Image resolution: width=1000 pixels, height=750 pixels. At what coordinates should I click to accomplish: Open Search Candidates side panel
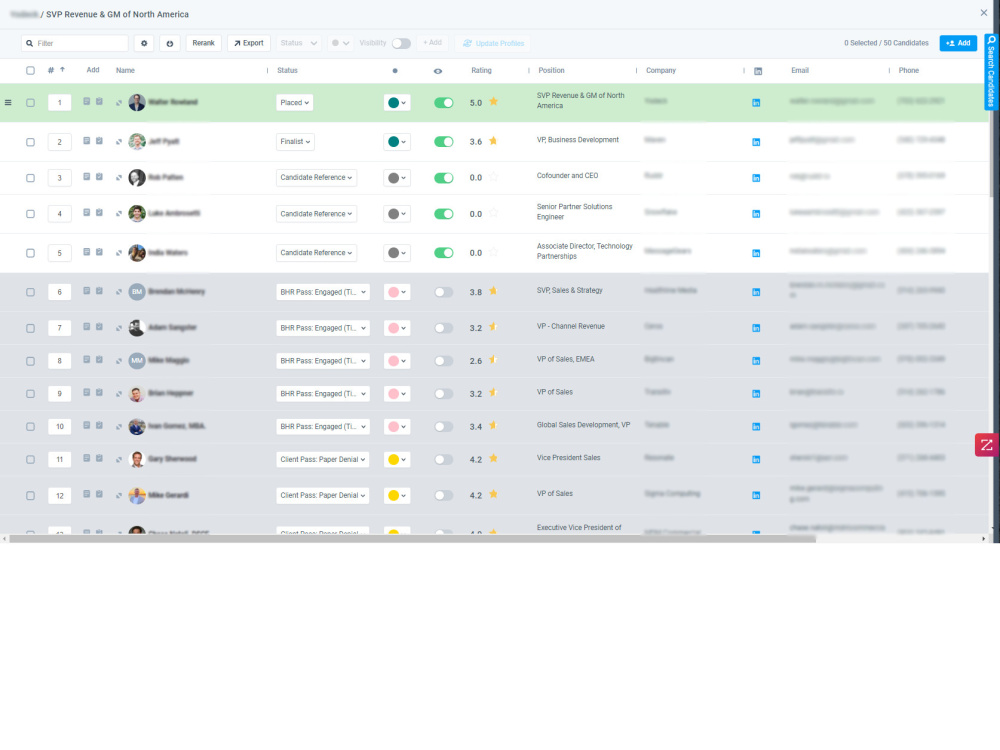click(992, 71)
